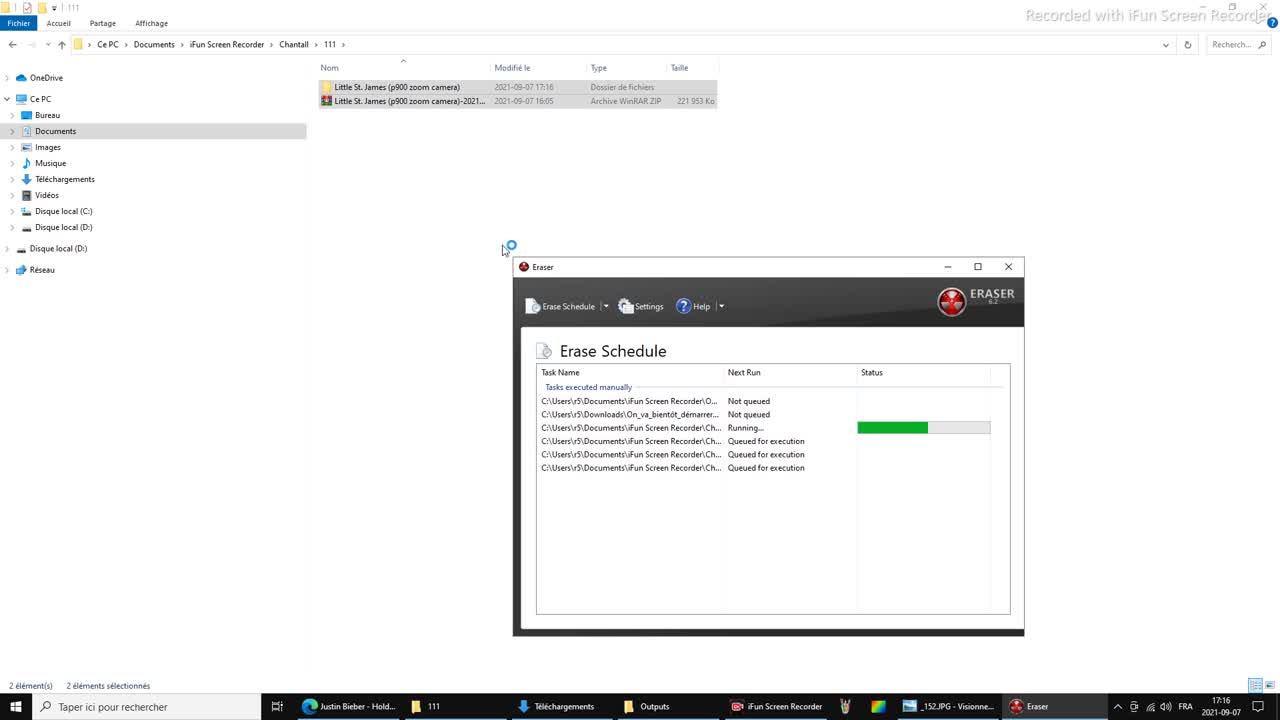Expand the OneDrive tree node
1280x720 pixels.
pyautogui.click(x=7, y=78)
